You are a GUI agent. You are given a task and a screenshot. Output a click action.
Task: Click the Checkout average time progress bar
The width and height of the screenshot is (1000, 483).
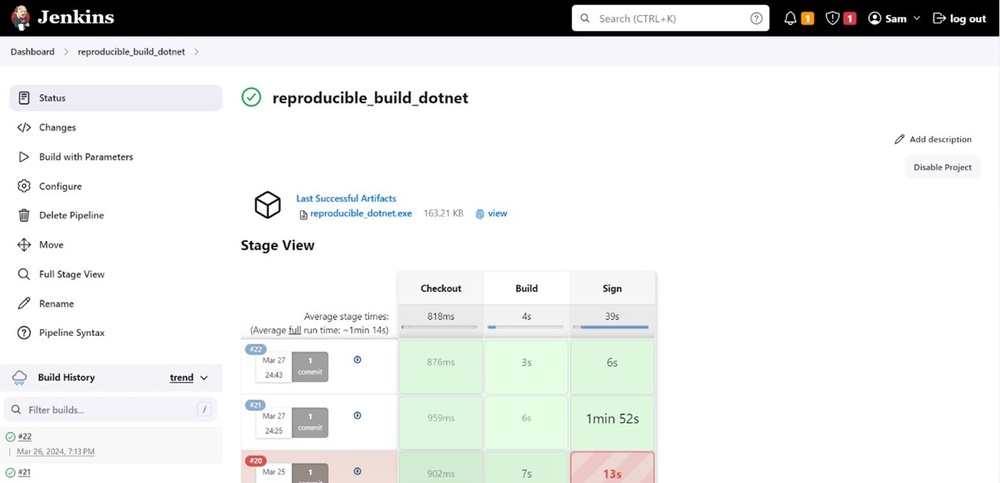click(439, 327)
